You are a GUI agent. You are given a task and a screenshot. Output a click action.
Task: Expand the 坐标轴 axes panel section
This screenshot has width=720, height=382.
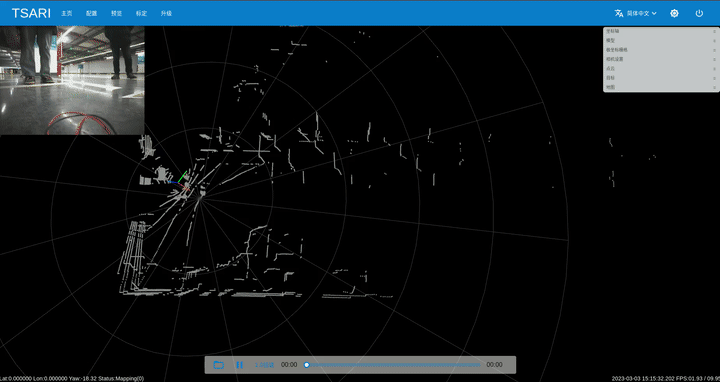pos(661,31)
